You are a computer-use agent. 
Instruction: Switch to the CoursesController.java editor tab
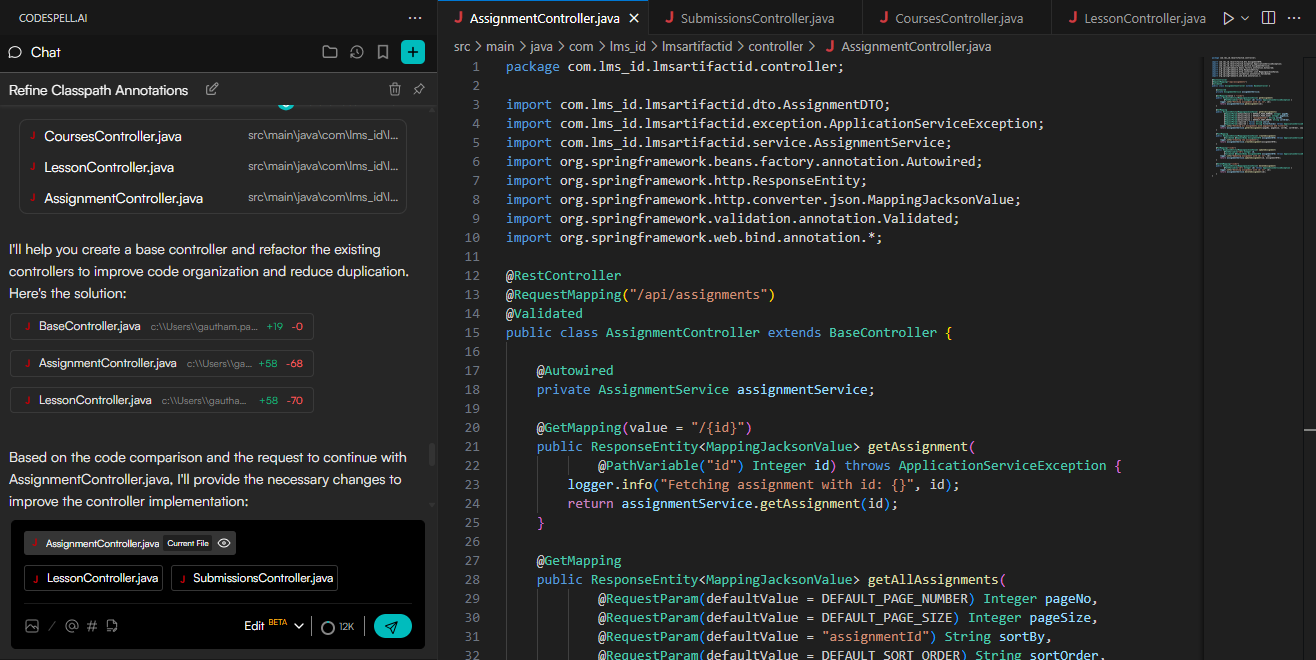click(959, 18)
